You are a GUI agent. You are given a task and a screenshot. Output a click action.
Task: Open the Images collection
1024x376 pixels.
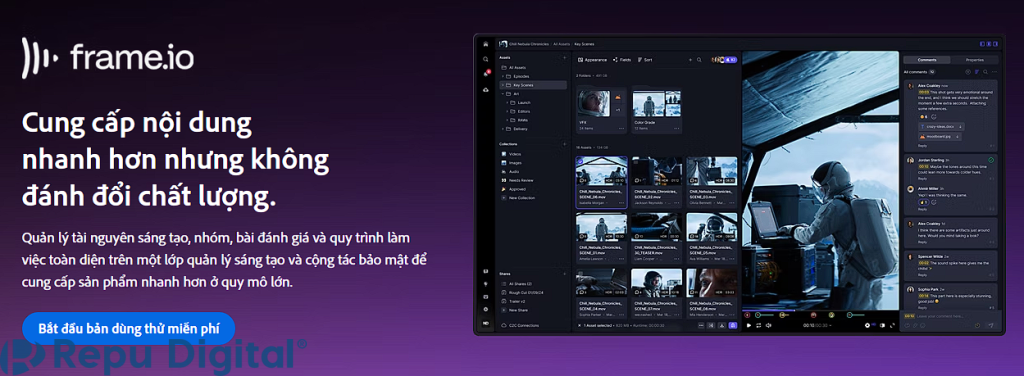pos(512,163)
